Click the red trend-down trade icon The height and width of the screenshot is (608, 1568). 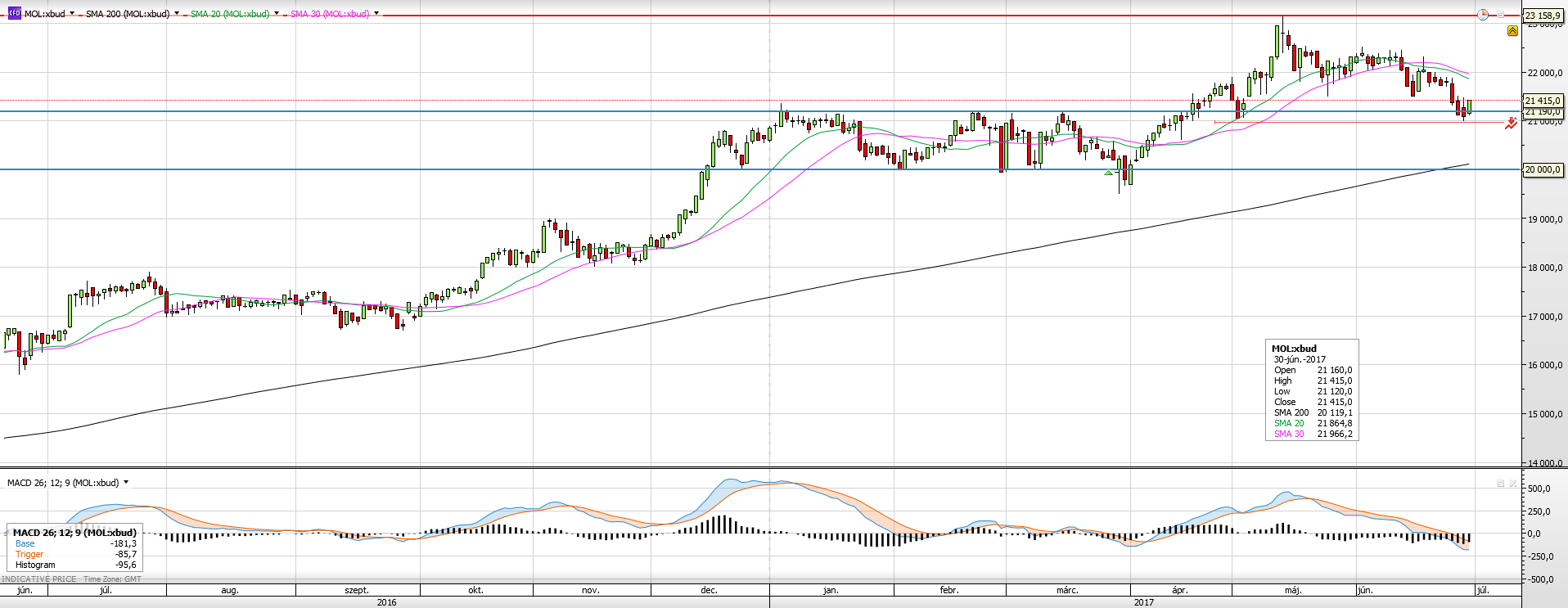click(1511, 123)
